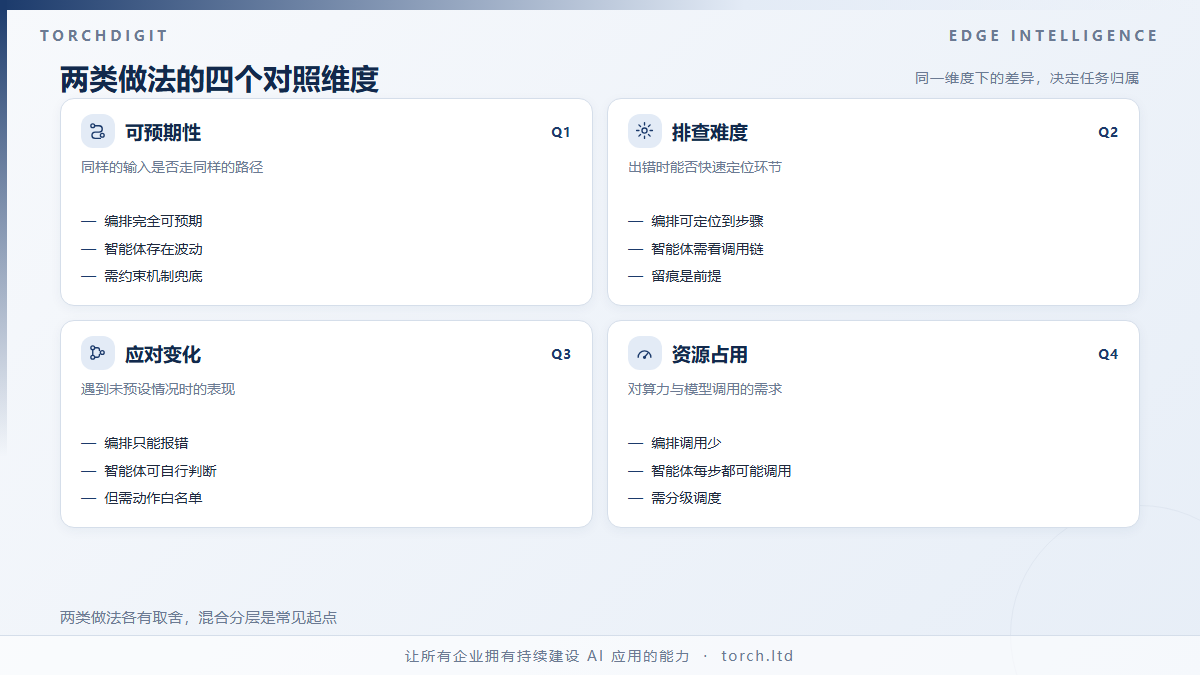The image size is (1200, 675).
Task: Select the slide title 两类做法的四个对照维度
Action: (x=219, y=78)
